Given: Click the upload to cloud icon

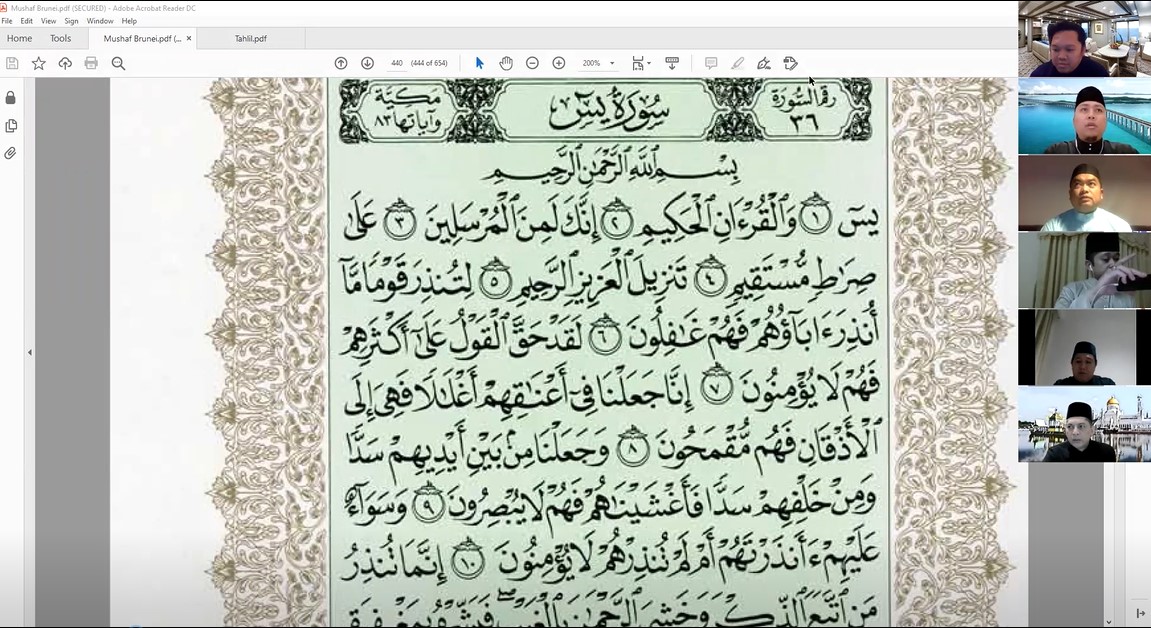Looking at the screenshot, I should click(x=65, y=63).
